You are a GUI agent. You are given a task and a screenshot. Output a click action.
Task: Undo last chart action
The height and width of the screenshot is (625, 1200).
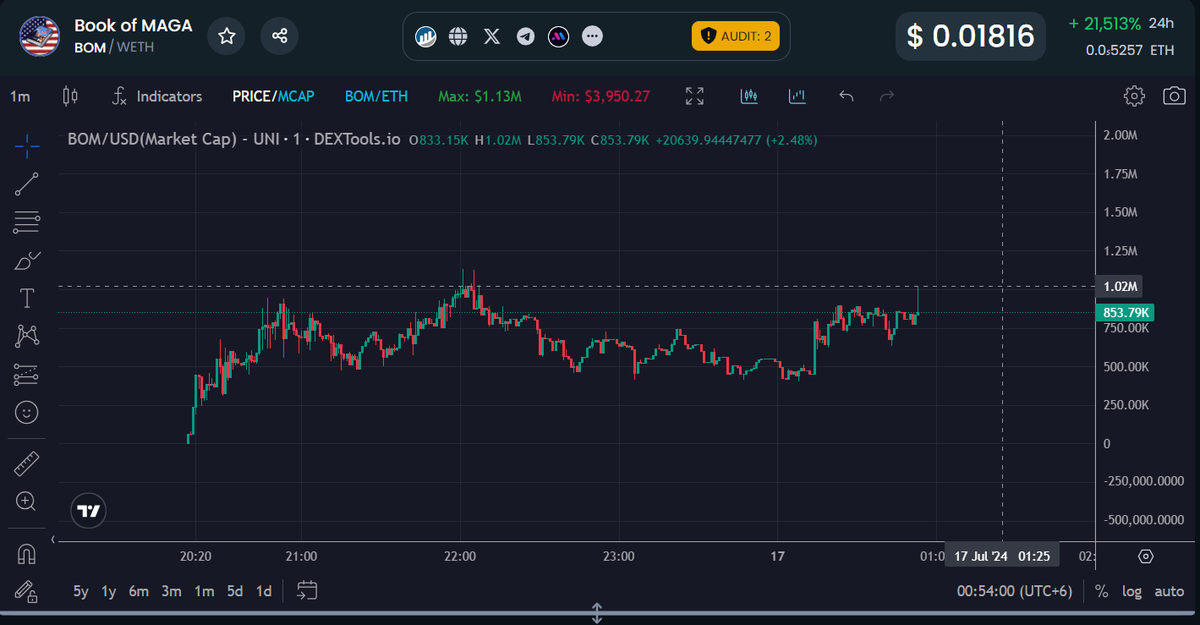pyautogui.click(x=846, y=97)
